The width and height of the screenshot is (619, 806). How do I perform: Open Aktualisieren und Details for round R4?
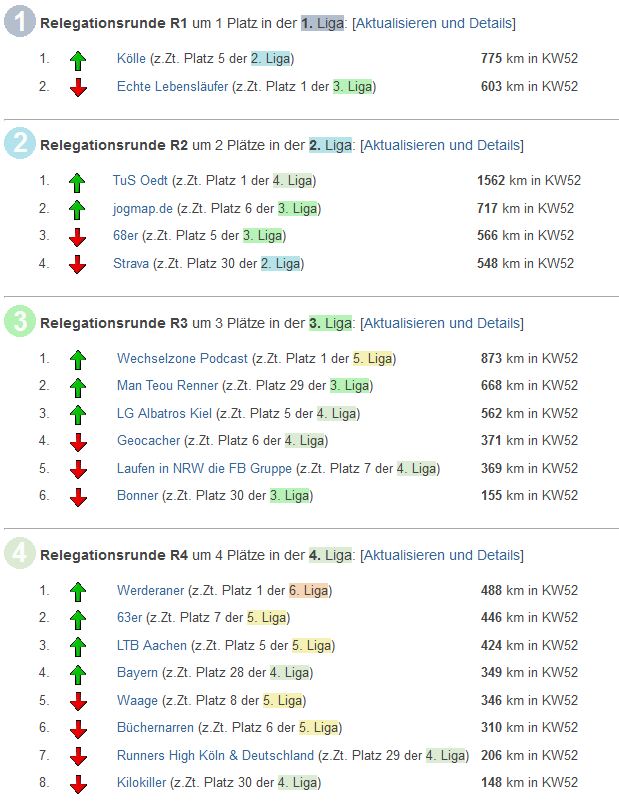[441, 555]
